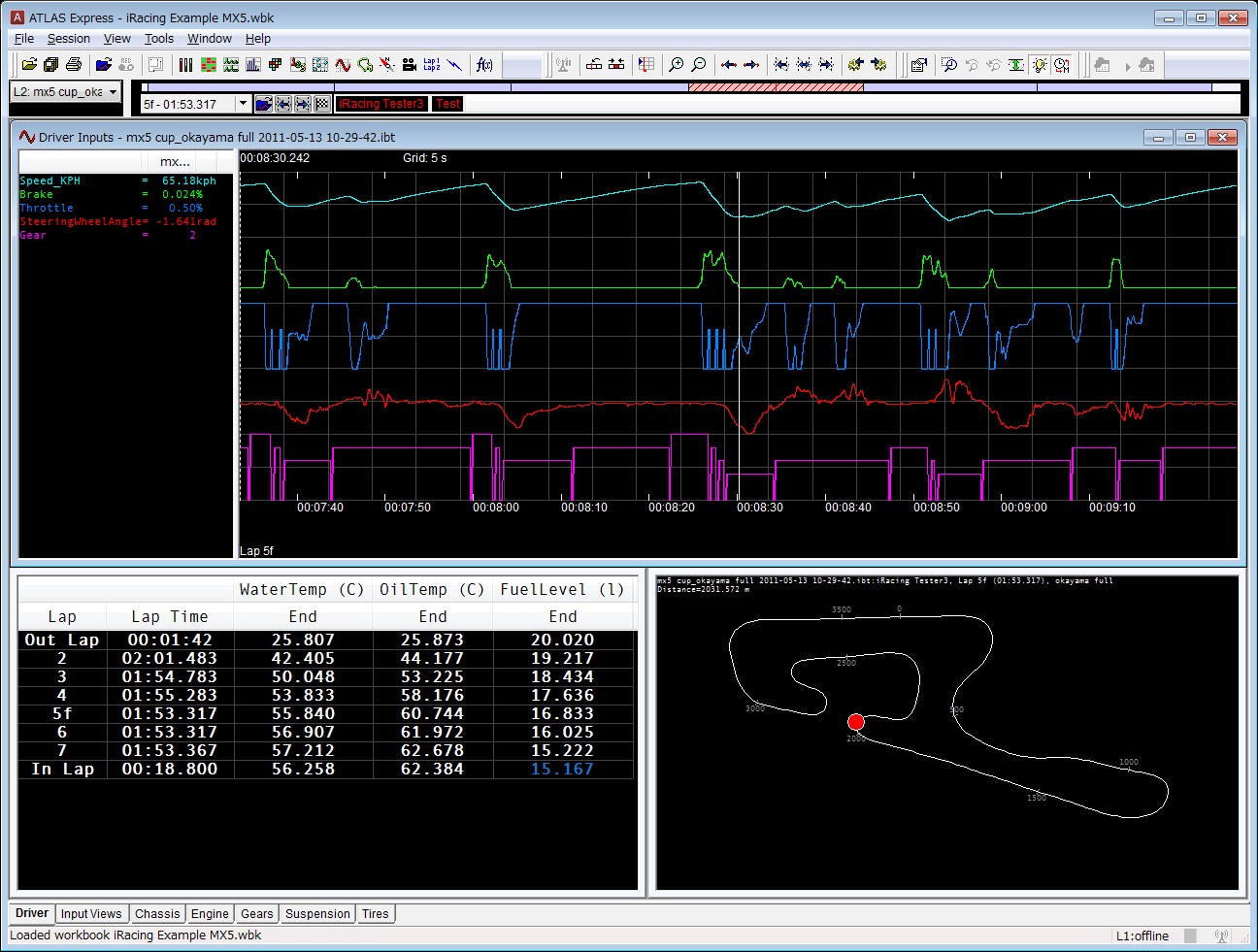Select the Brake parameter
The height and width of the screenshot is (952, 1258).
point(37,195)
